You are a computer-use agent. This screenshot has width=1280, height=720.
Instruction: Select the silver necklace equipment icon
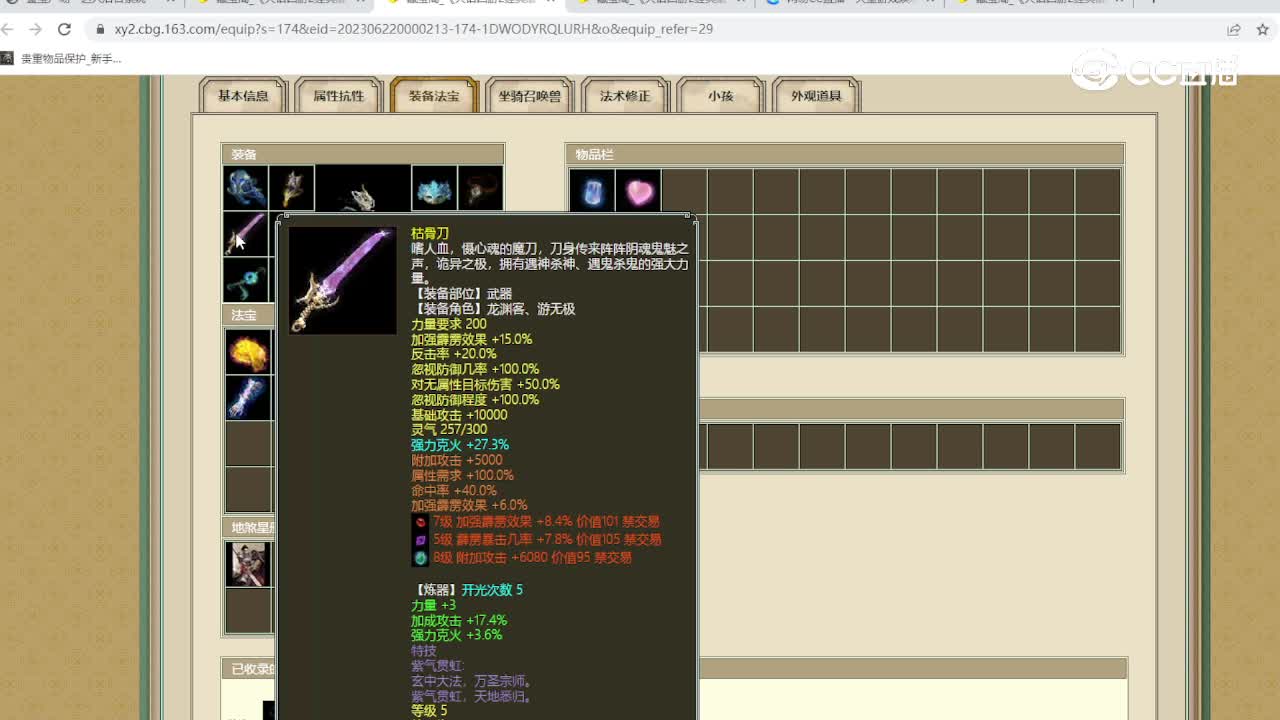coord(362,190)
